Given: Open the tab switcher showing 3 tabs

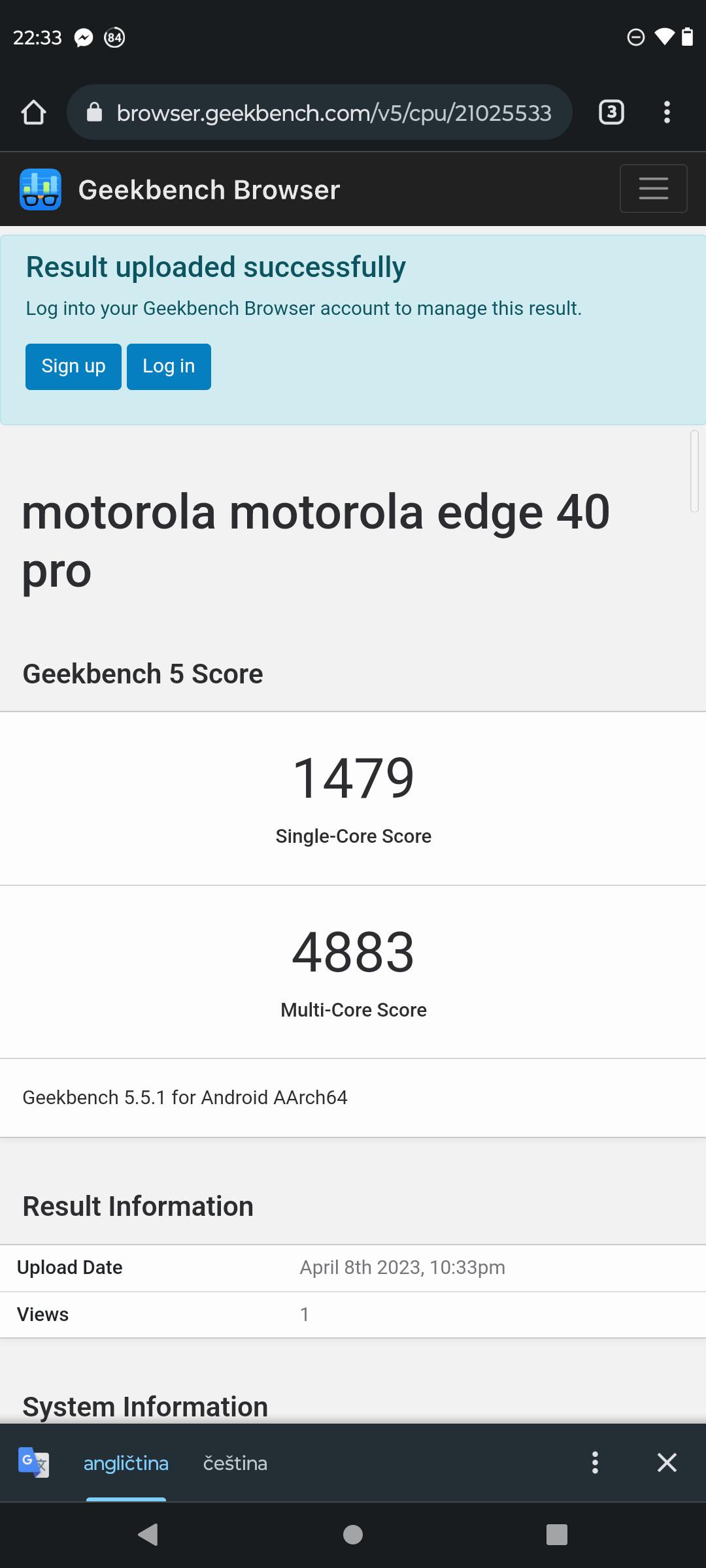Looking at the screenshot, I should click(x=611, y=112).
